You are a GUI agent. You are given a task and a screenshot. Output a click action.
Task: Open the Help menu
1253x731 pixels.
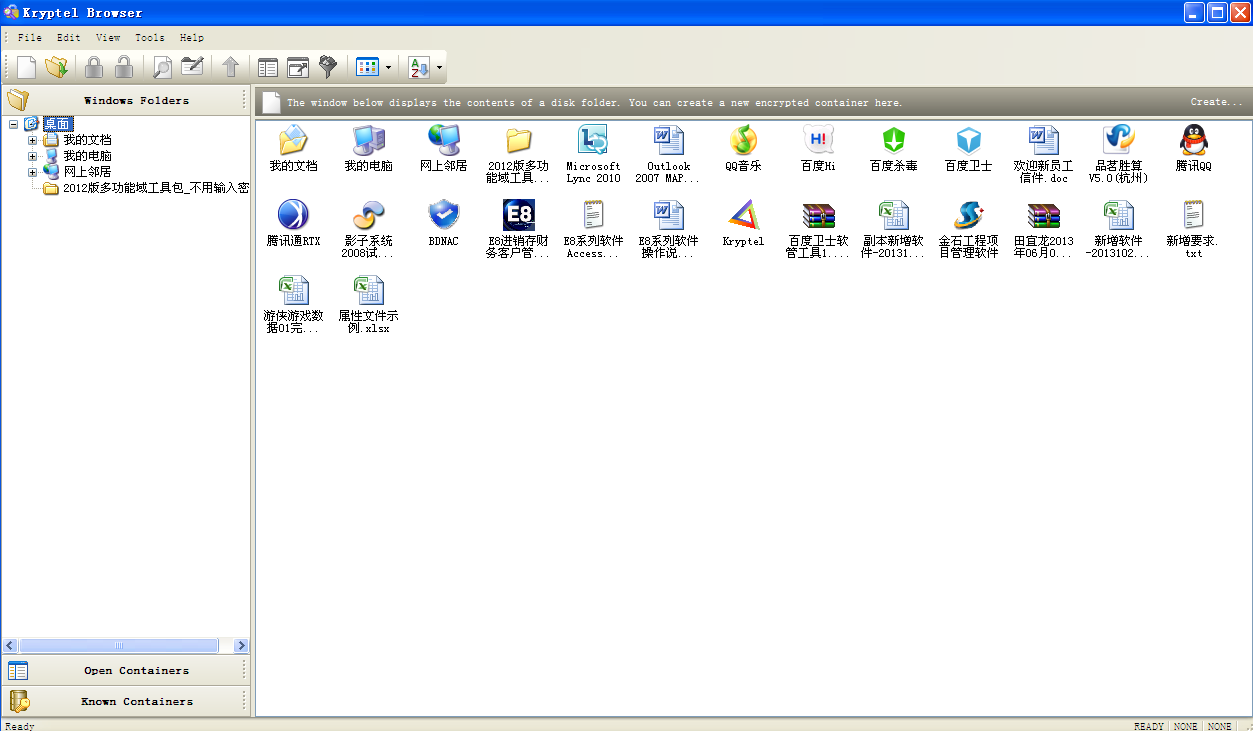coord(192,38)
